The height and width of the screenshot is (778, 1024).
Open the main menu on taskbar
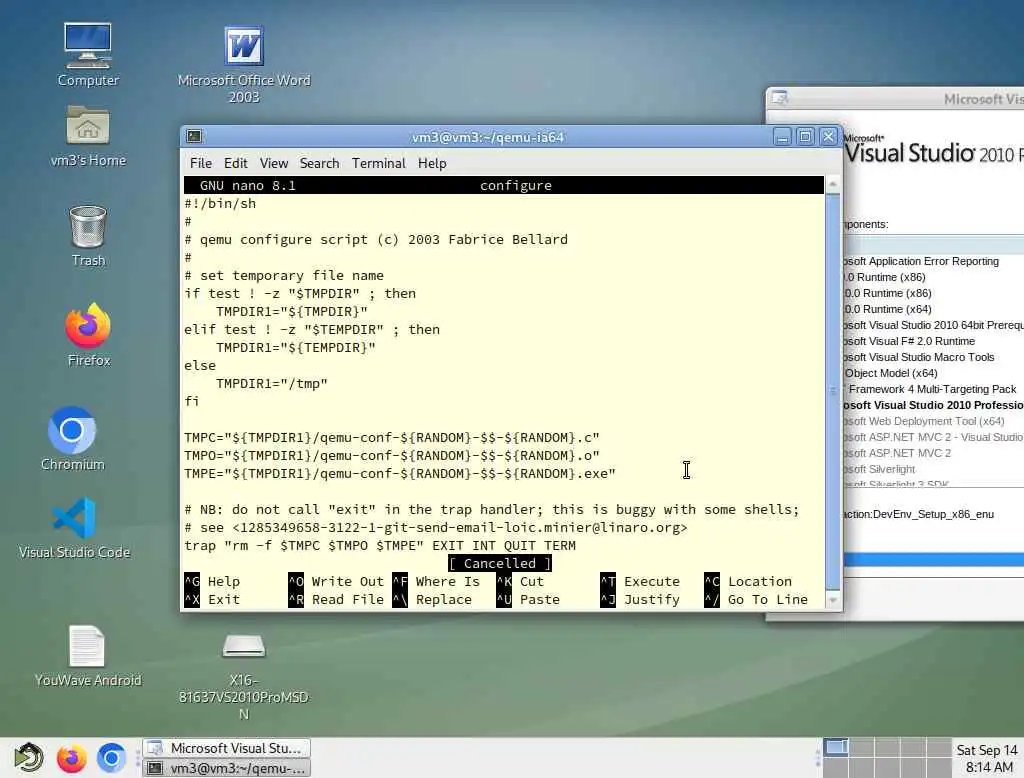point(28,758)
